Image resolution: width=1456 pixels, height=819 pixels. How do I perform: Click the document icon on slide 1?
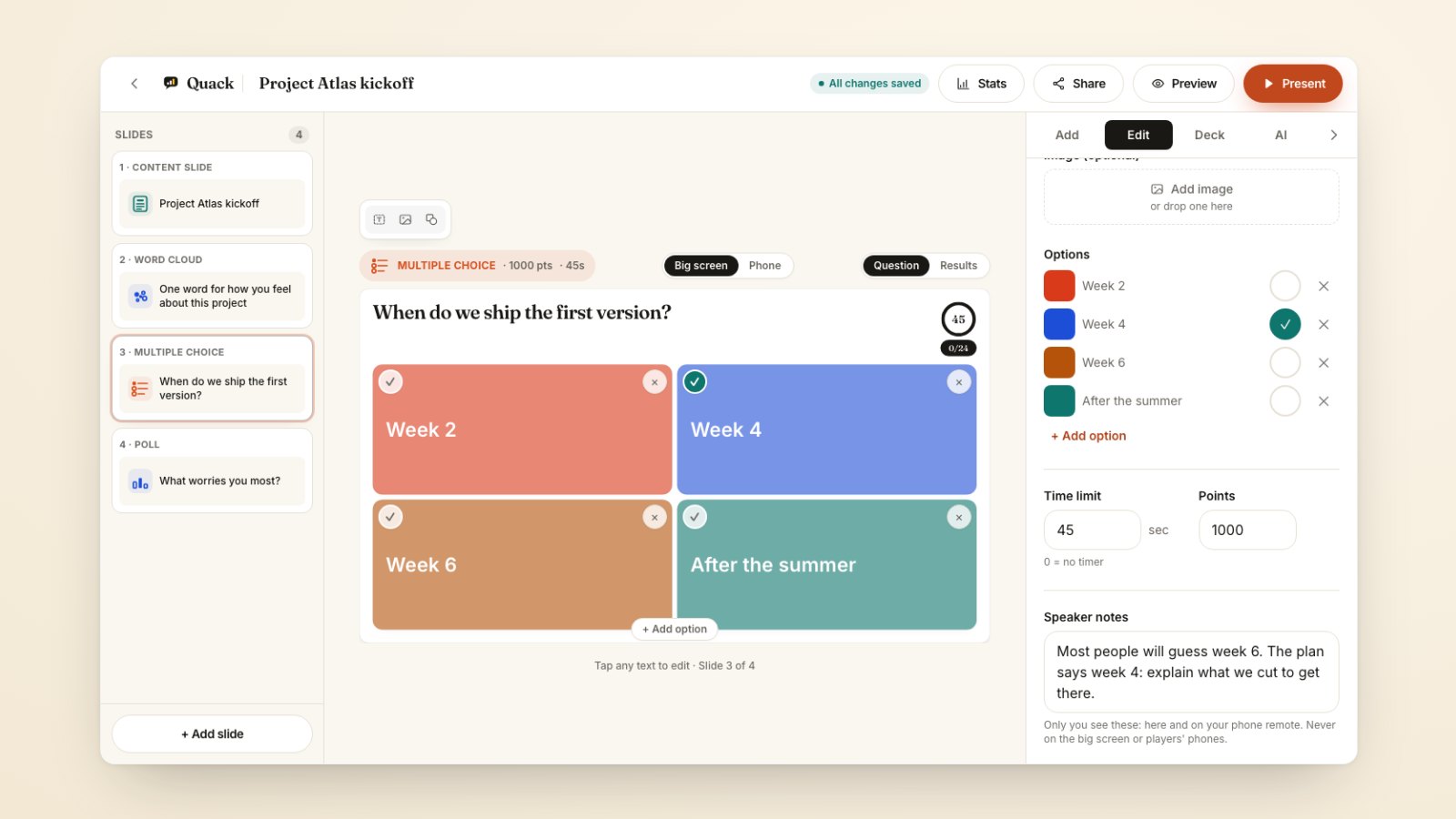coord(140,204)
